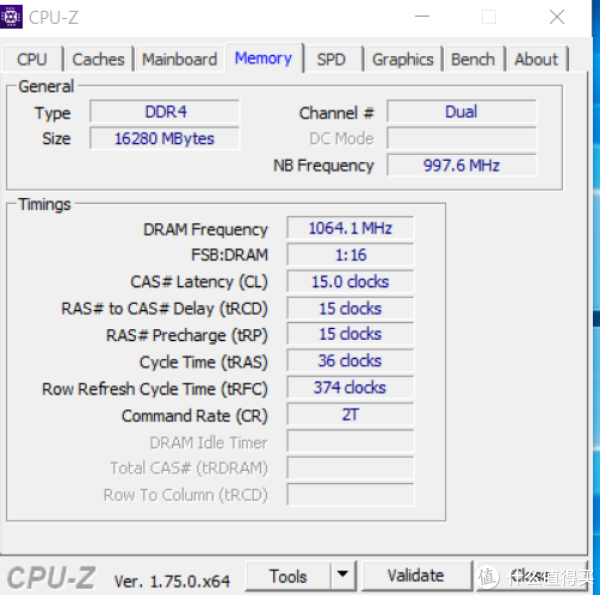Screen dimensions: 600x595
Task: Open the Graphics tab
Action: (x=403, y=59)
